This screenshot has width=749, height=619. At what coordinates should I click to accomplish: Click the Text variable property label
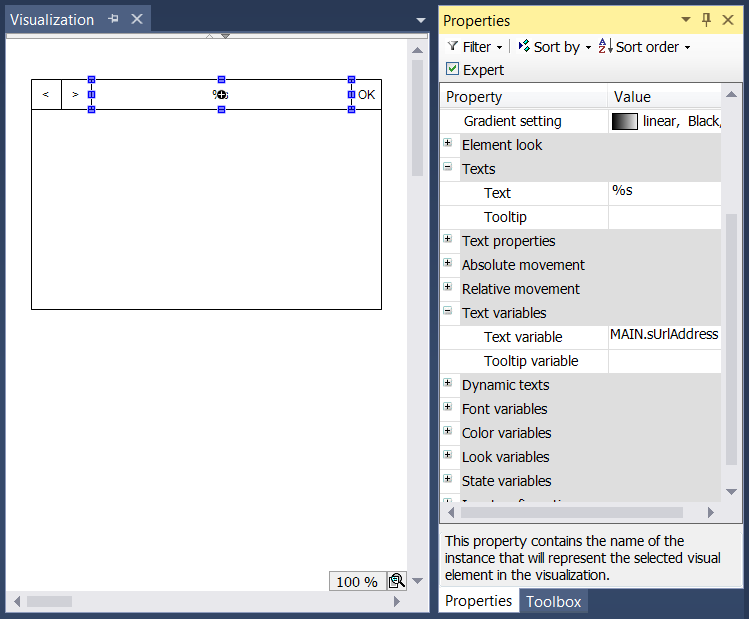coord(523,337)
